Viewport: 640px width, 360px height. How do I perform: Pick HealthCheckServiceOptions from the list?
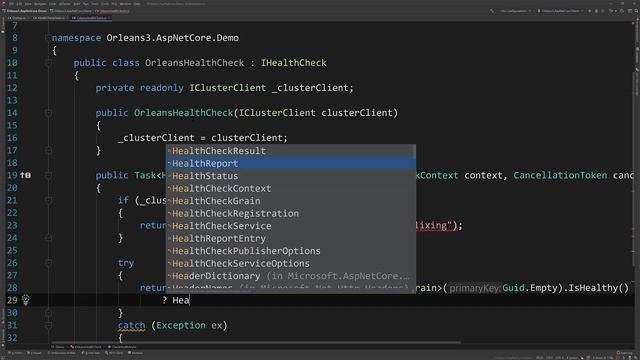[x=291, y=263]
